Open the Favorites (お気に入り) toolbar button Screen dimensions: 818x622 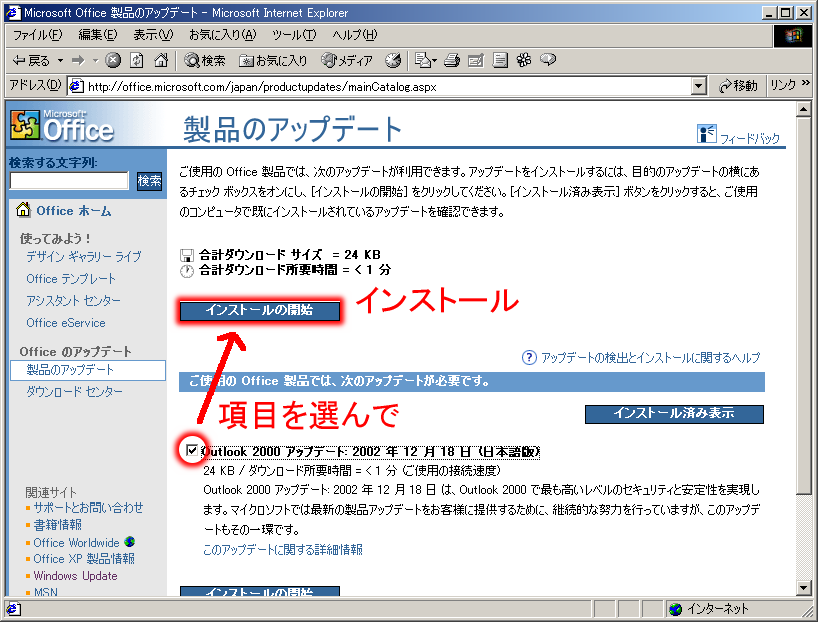[273, 61]
